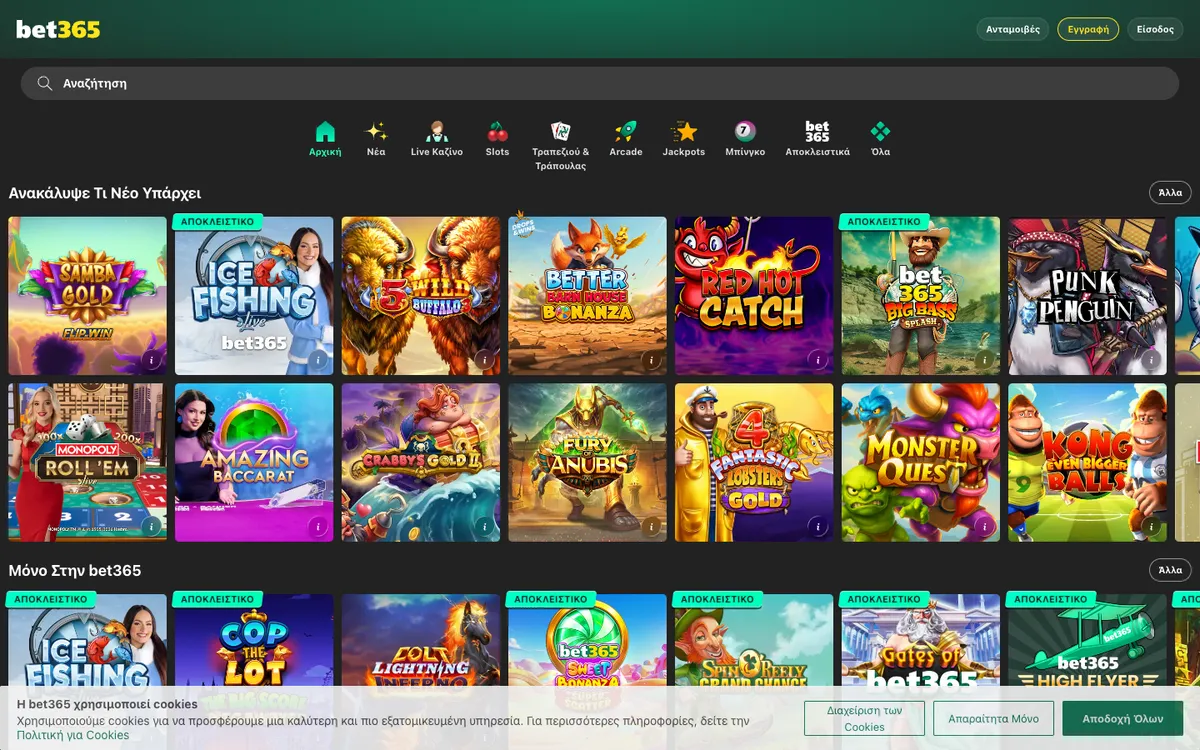This screenshot has height=750, width=1200.
Task: Open the Πολιτική για Cookies link
Action: coord(73,735)
